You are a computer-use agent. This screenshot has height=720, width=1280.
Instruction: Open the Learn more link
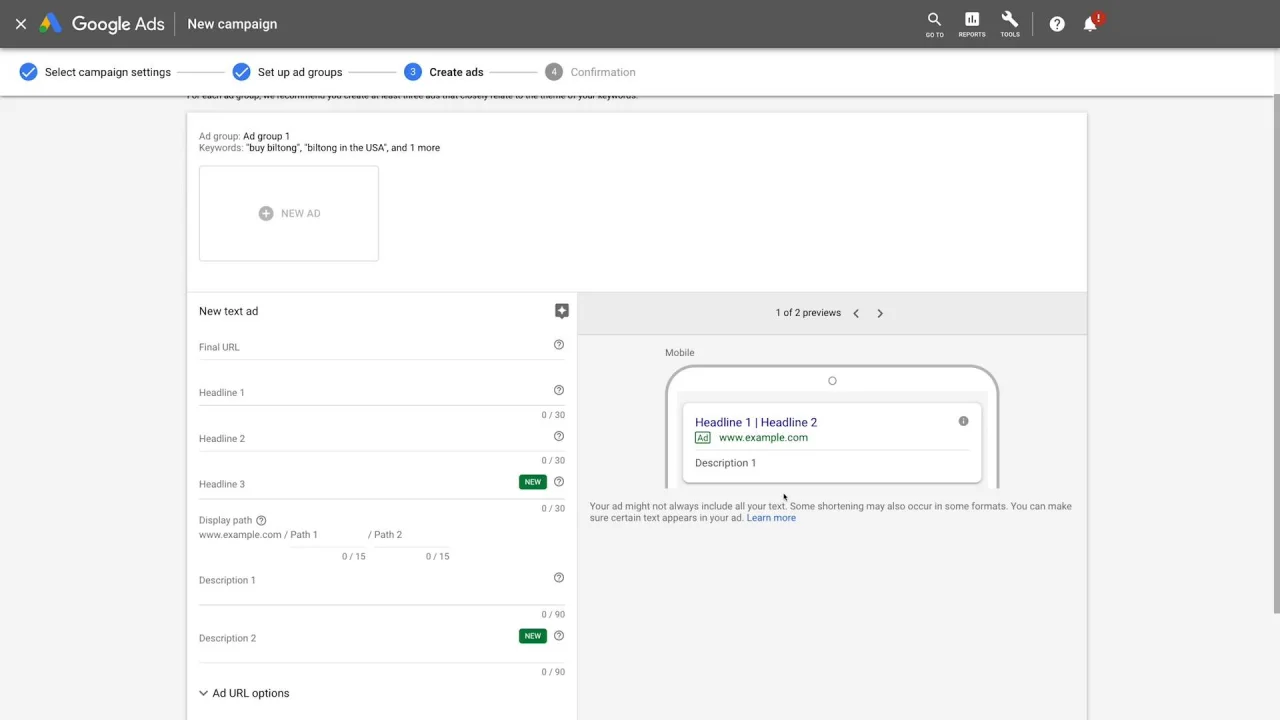pyautogui.click(x=771, y=518)
